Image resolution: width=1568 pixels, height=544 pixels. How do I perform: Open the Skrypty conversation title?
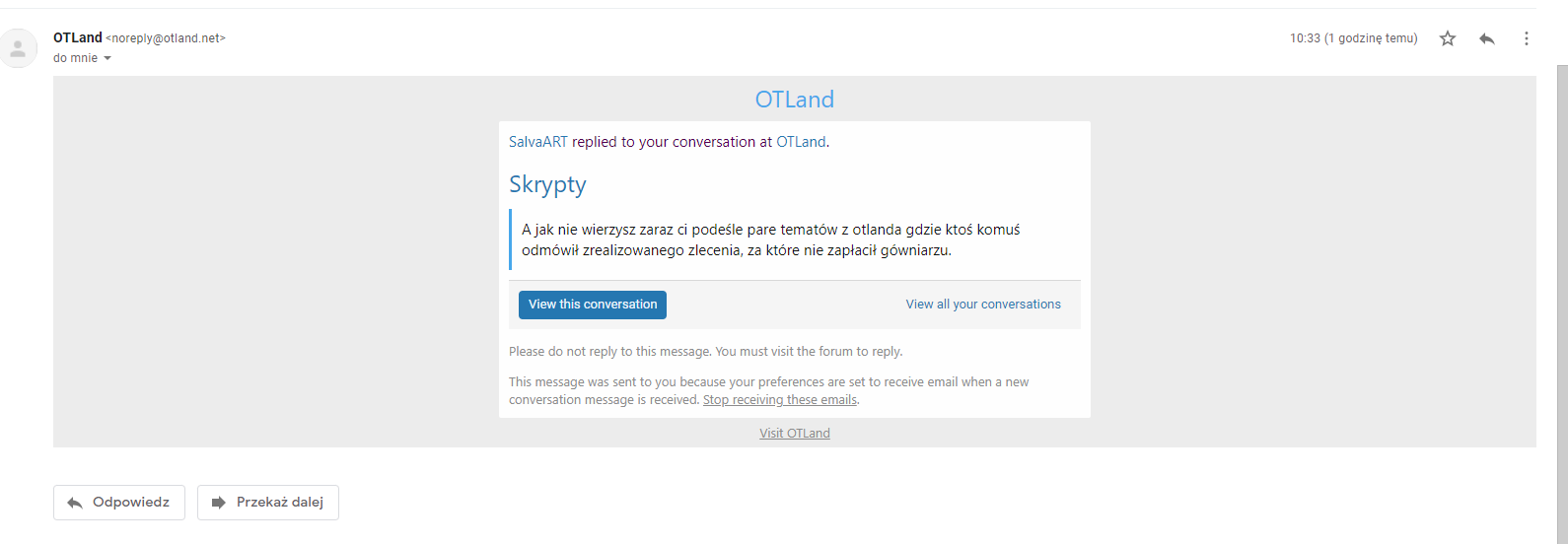coord(547,185)
